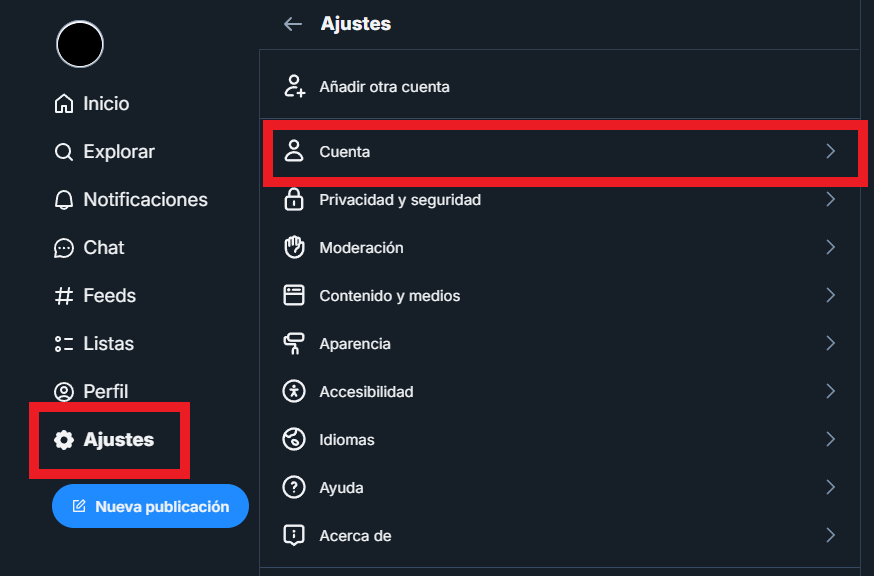Open Feeds hashtag icon
Viewport: 874px width, 576px height.
[64, 296]
